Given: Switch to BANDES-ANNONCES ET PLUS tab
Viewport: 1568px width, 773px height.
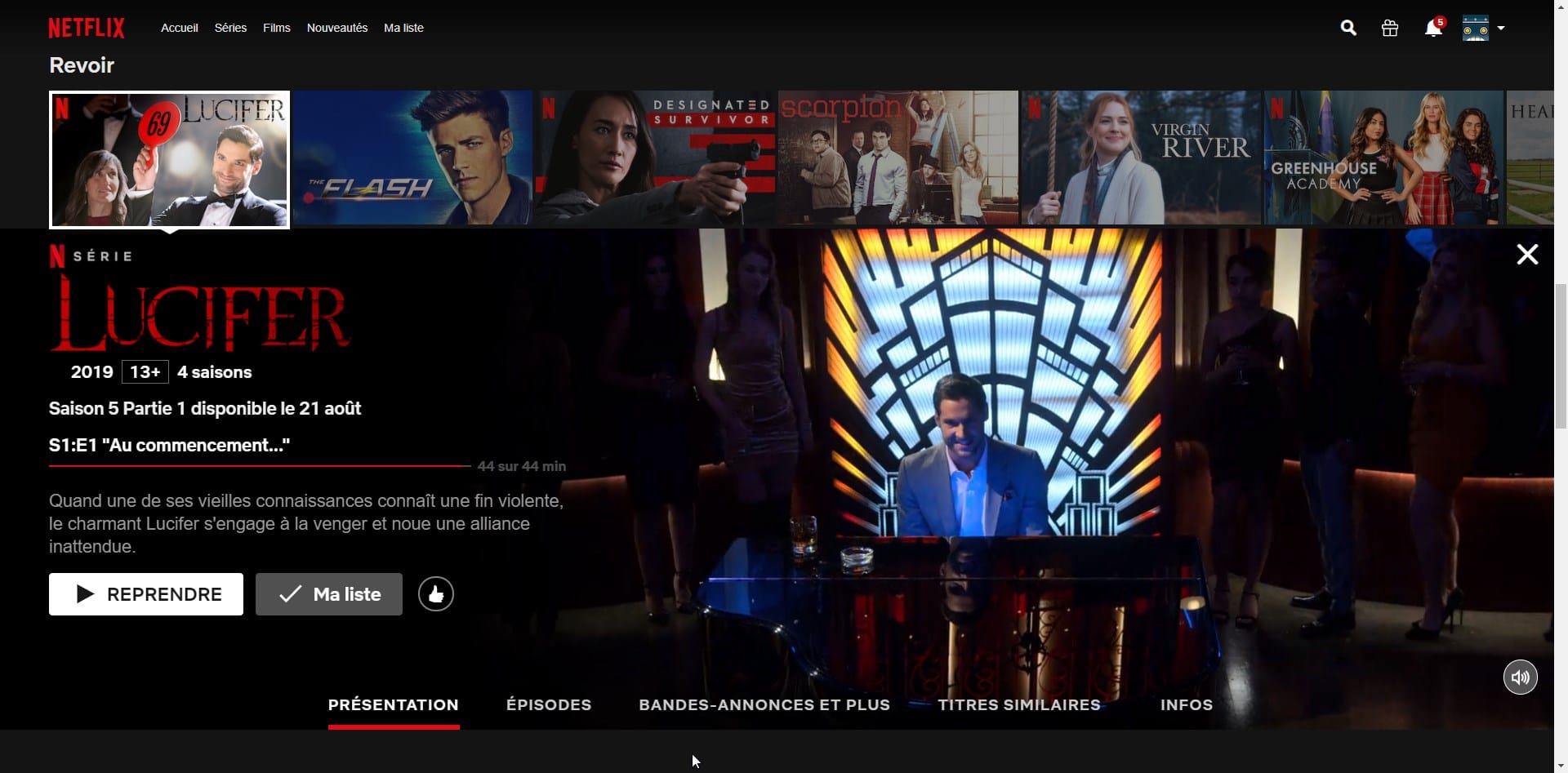Looking at the screenshot, I should (764, 704).
